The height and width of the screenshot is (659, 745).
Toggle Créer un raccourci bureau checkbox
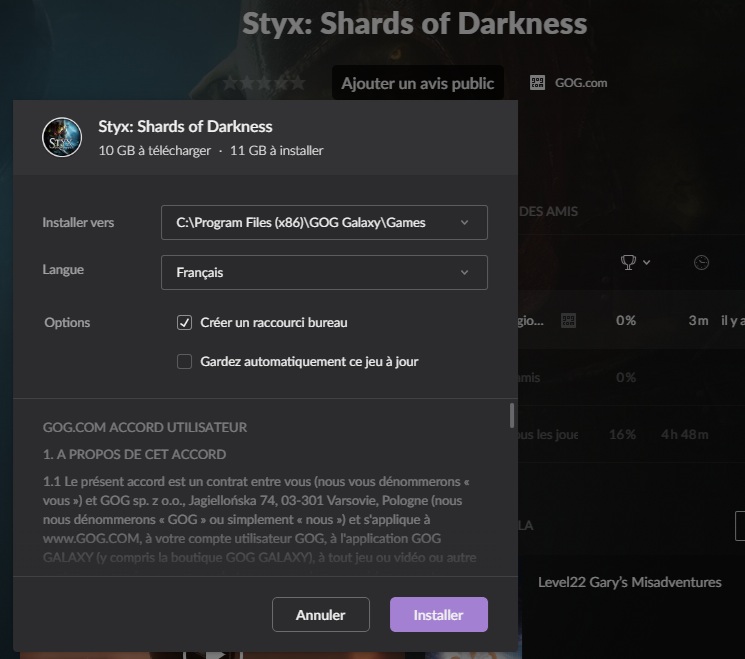click(x=184, y=323)
